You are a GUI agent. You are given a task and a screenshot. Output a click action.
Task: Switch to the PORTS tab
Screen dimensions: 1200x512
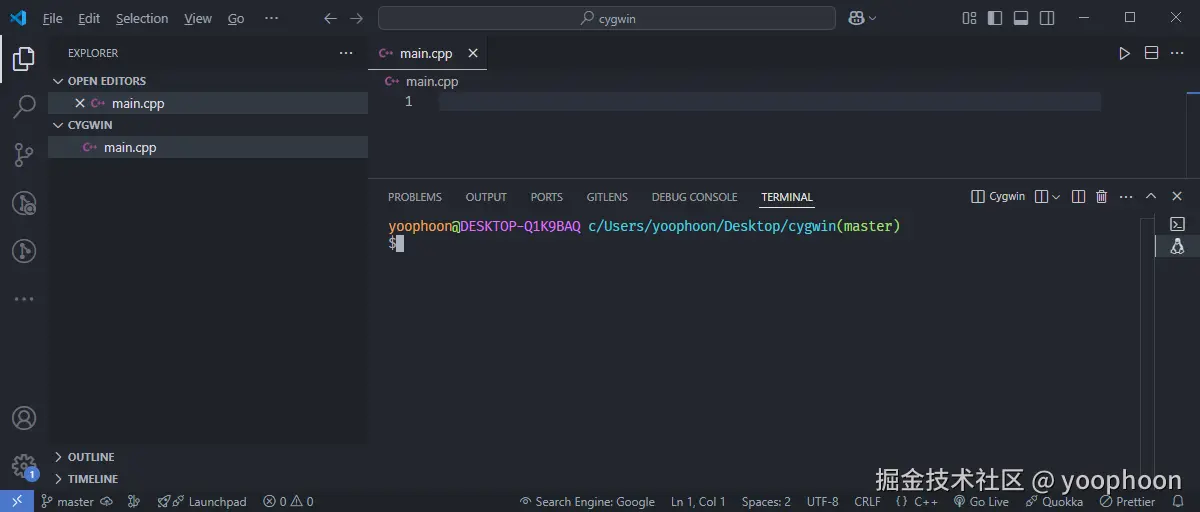[547, 197]
